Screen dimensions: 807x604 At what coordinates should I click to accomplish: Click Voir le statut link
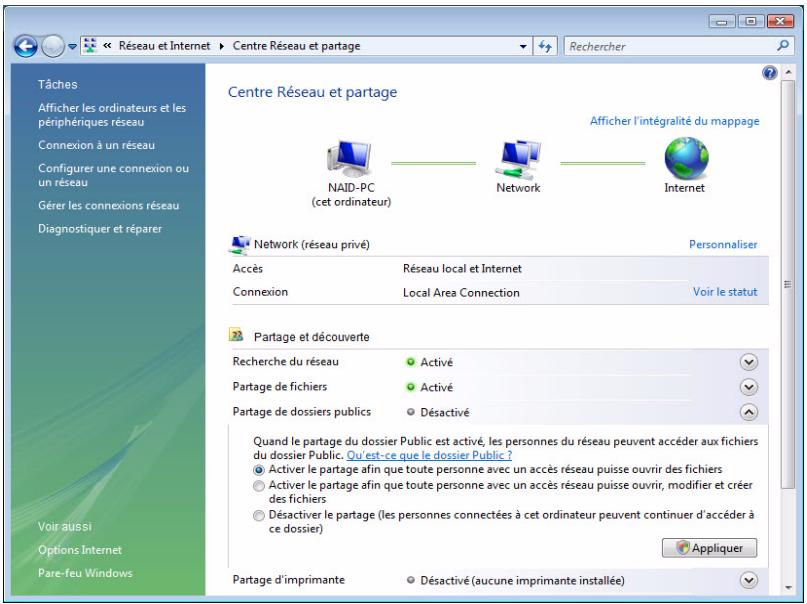(725, 292)
